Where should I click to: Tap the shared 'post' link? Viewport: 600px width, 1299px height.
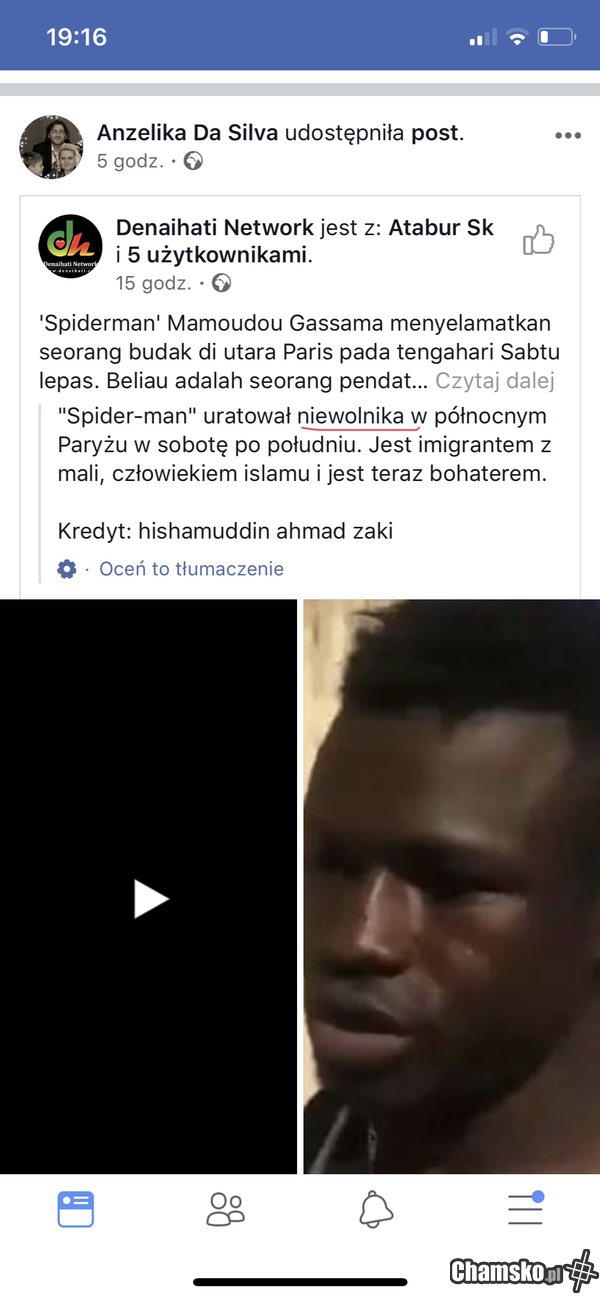435,134
